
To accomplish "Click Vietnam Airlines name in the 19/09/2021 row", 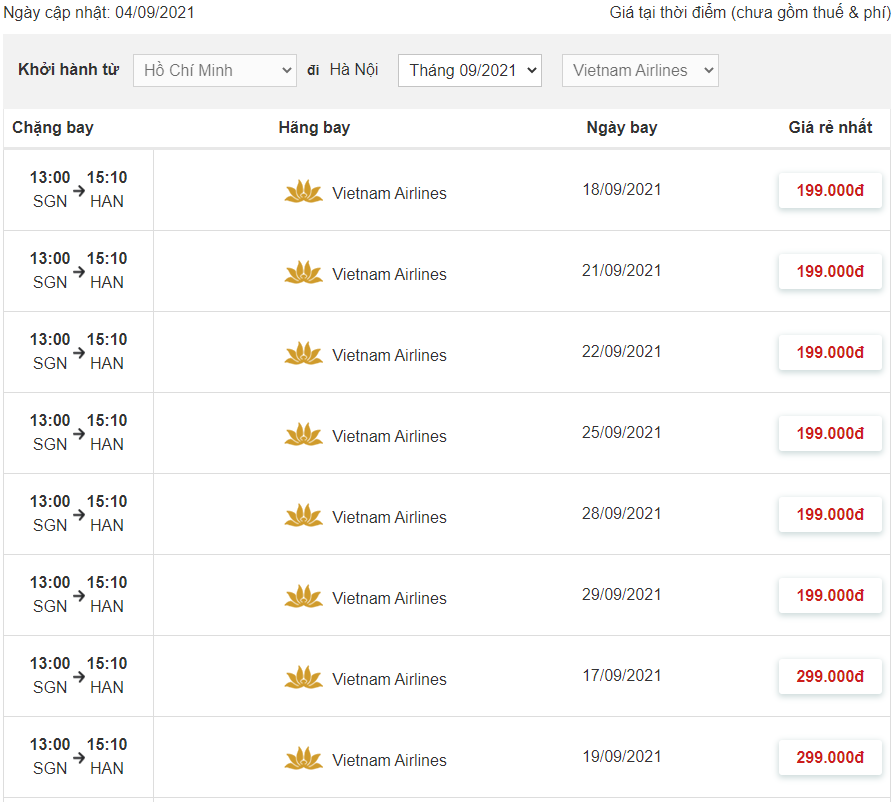I will pos(389,761).
